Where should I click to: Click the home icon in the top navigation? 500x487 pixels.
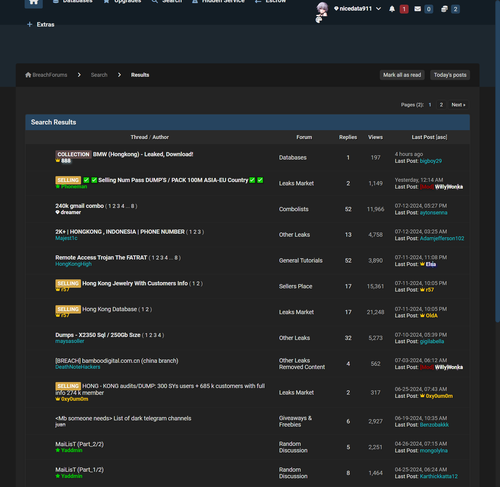click(33, 2)
